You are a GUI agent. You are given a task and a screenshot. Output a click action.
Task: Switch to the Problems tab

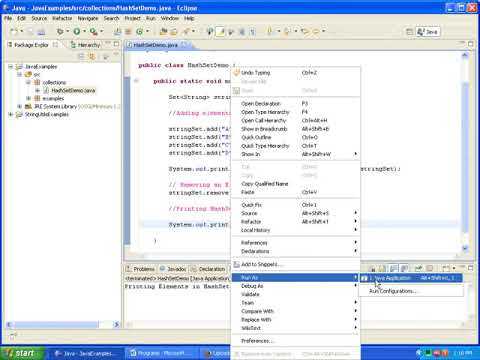[x=140, y=269]
